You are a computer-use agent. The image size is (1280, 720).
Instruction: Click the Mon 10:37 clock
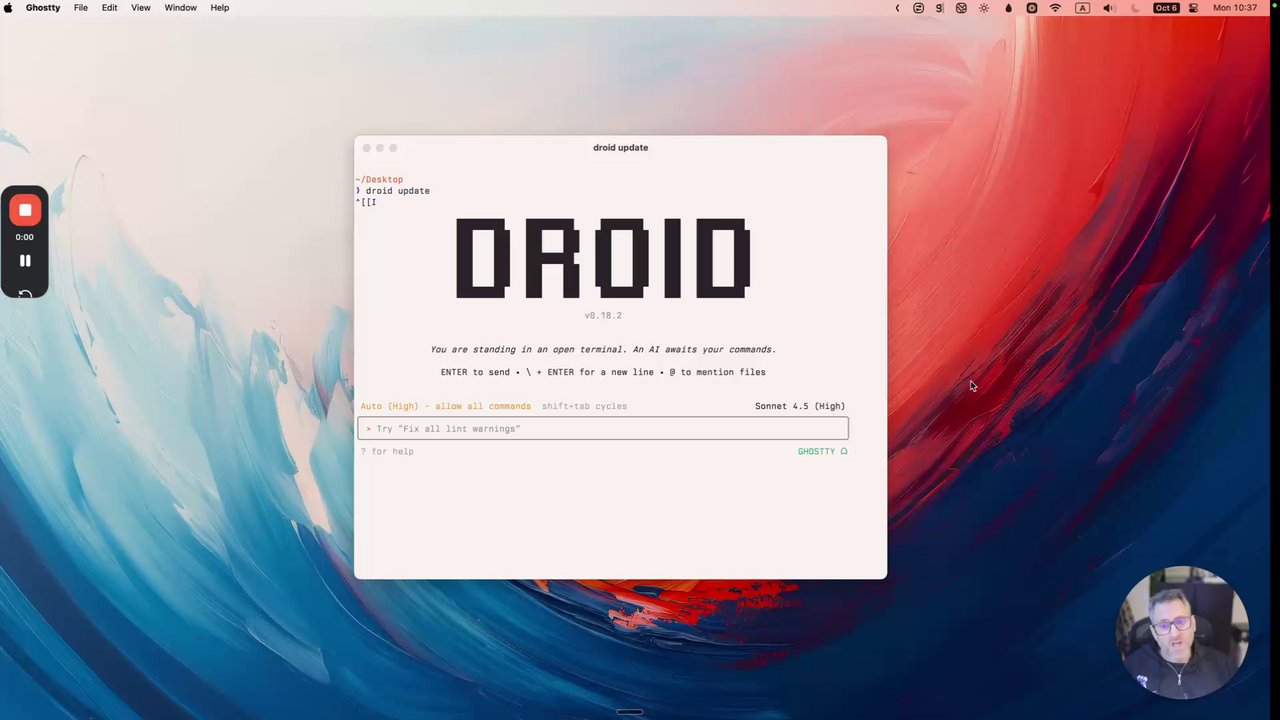[x=1234, y=8]
